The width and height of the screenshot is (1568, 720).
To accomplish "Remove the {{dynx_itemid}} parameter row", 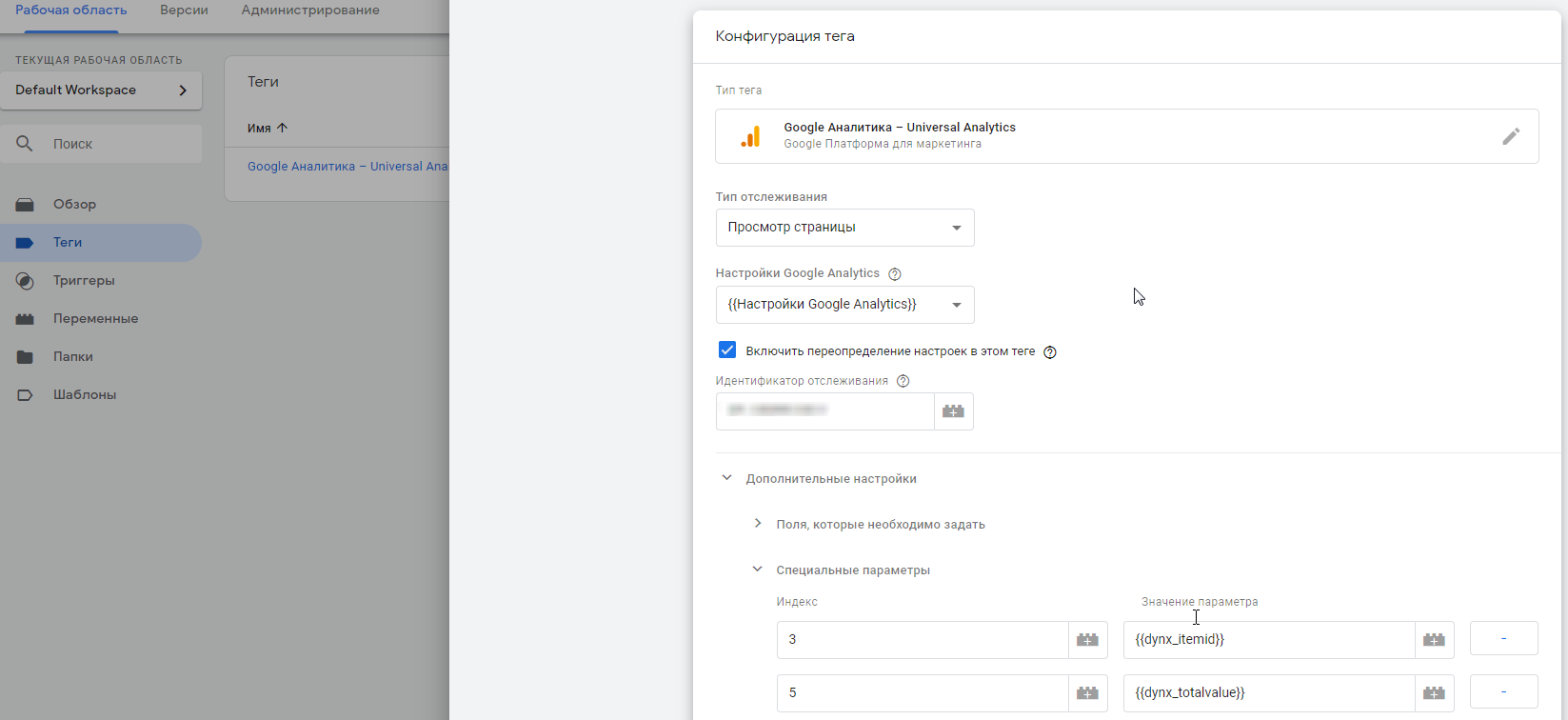I will [1503, 638].
